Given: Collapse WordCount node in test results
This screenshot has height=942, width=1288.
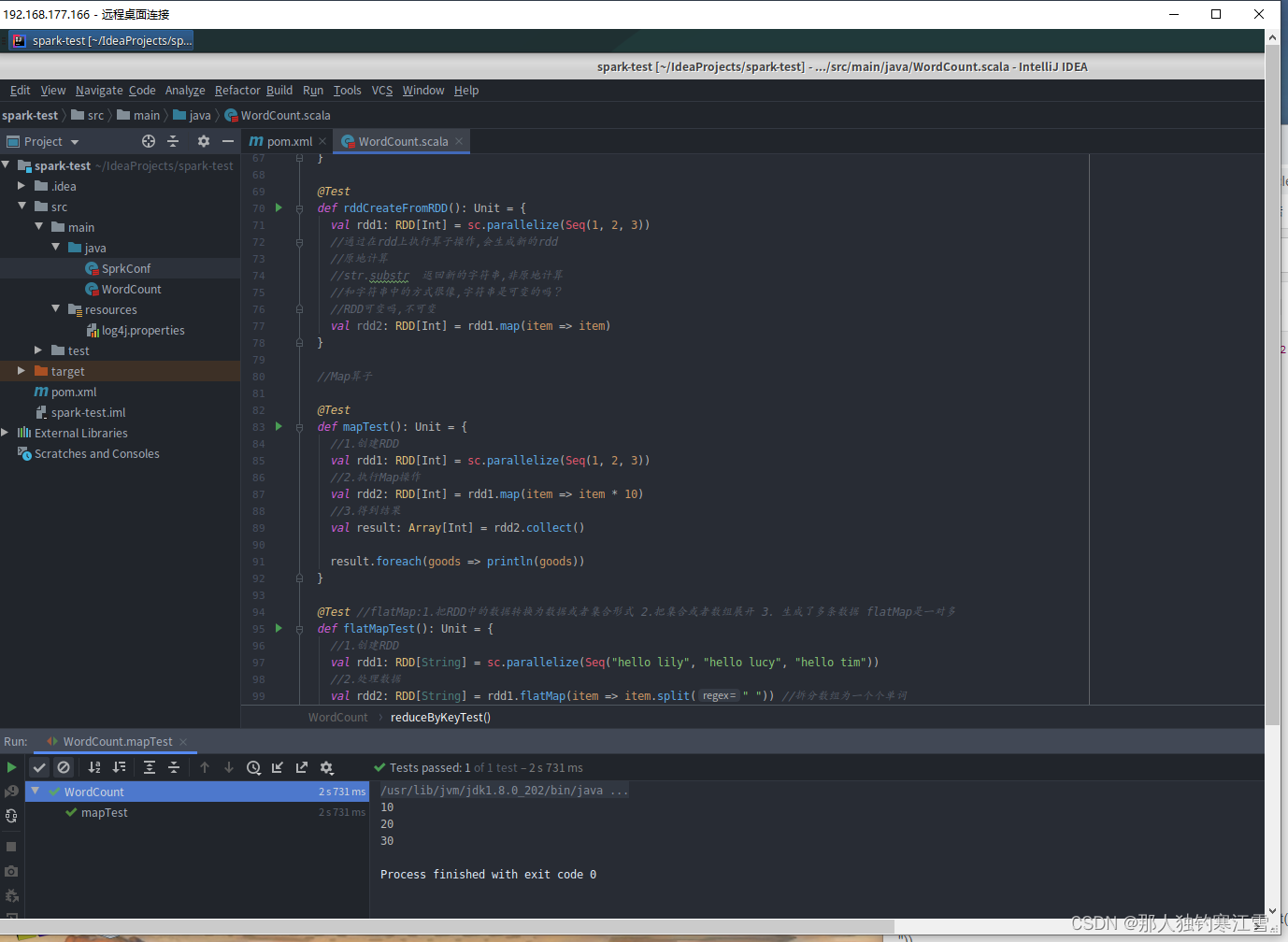Looking at the screenshot, I should [x=35, y=791].
